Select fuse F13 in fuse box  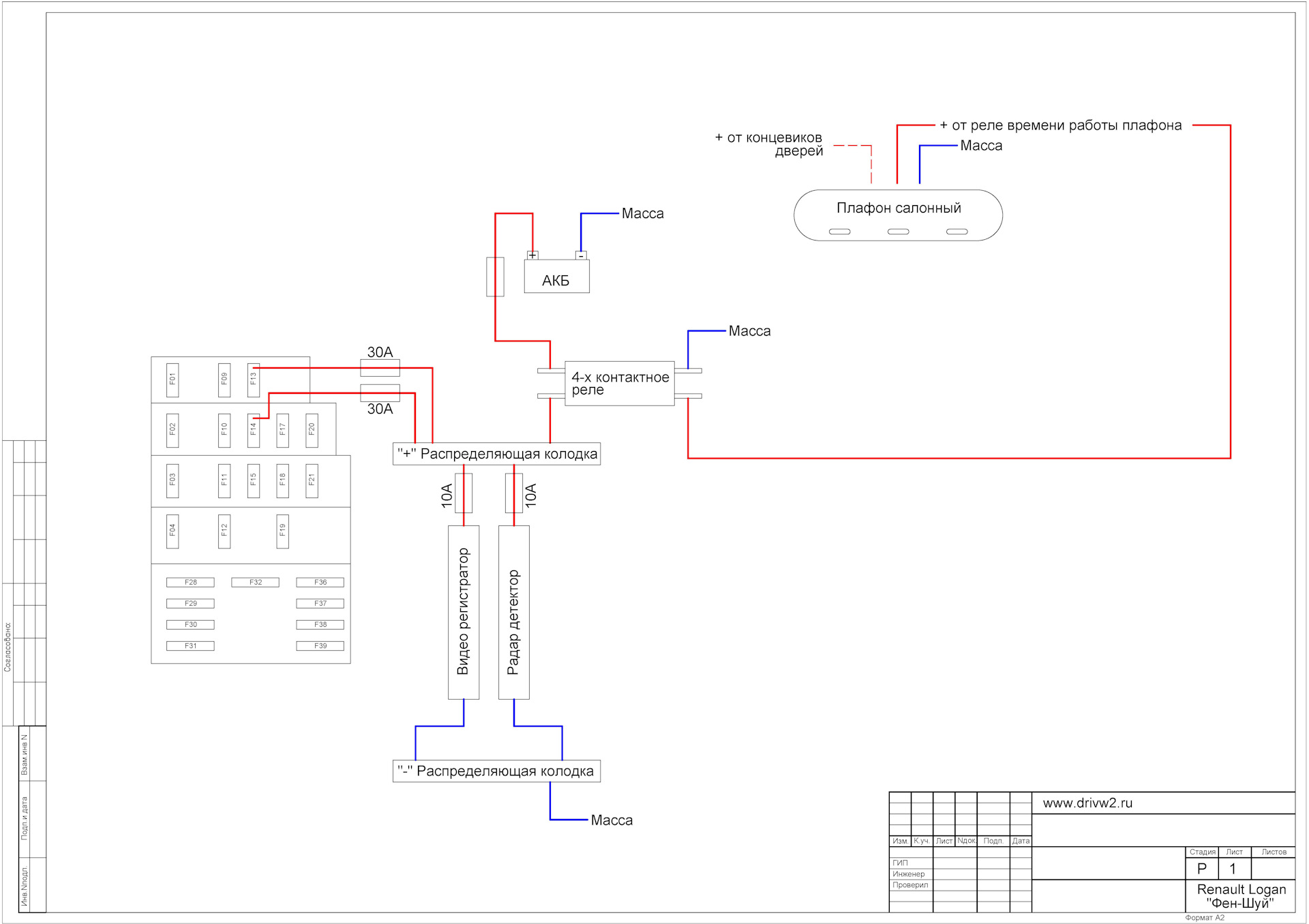point(254,380)
